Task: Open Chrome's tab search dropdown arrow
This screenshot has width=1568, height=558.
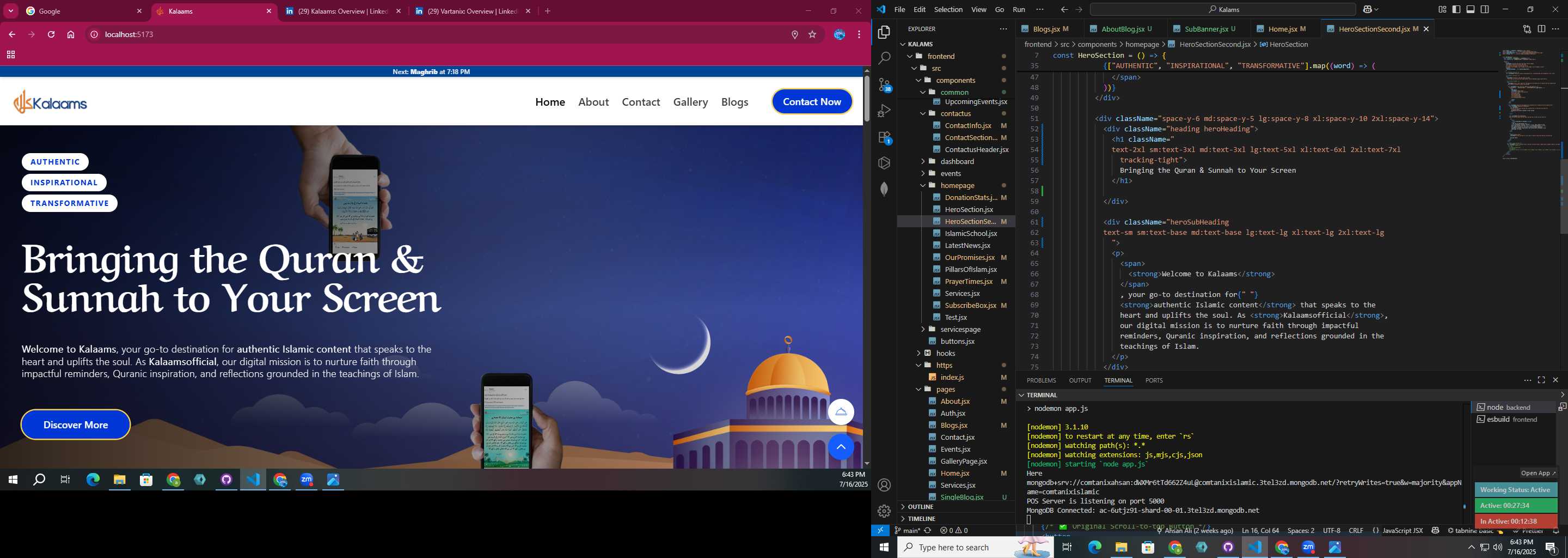Action: click(10, 11)
